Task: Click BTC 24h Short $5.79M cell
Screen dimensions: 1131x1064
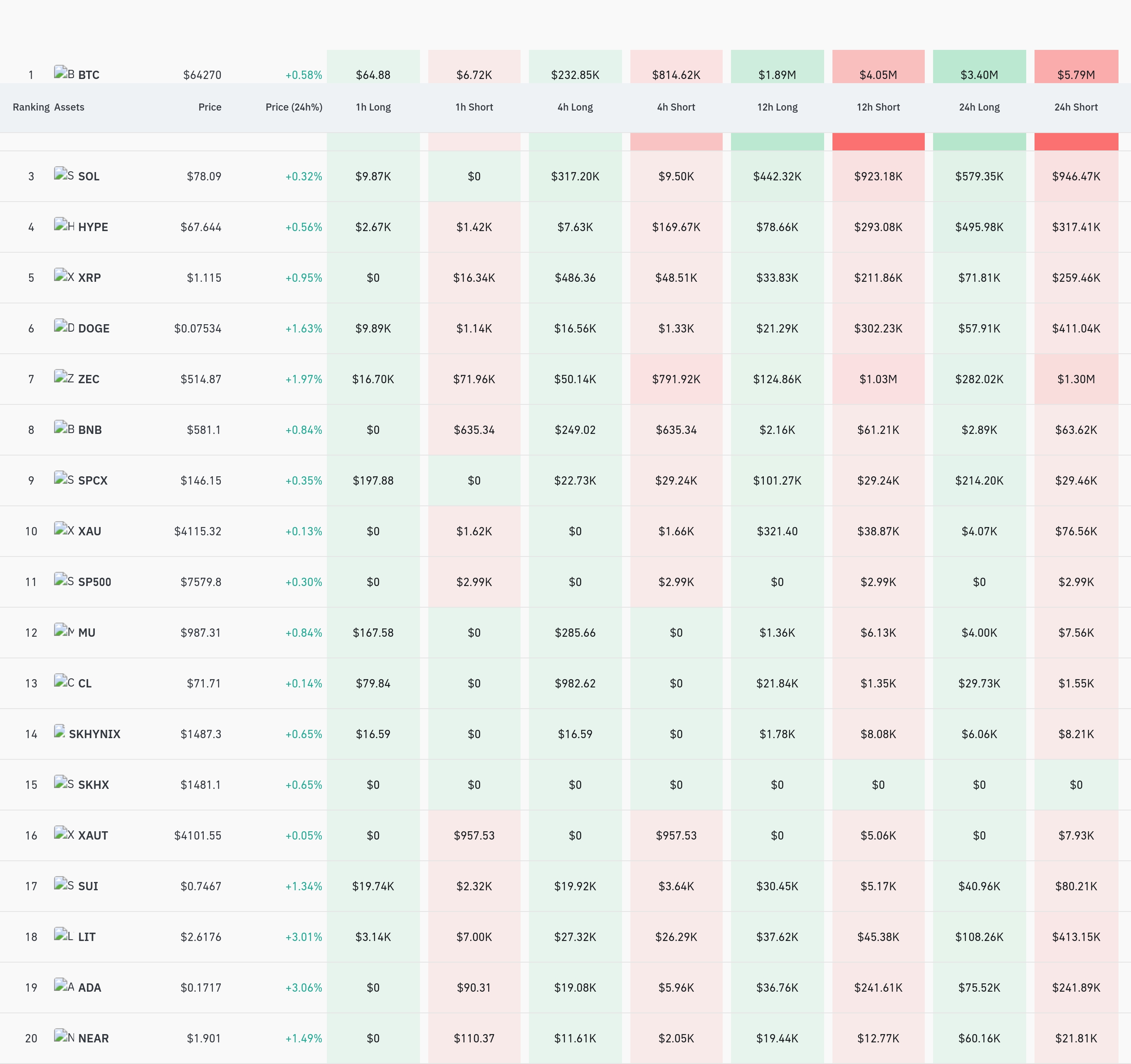Action: coord(1076,66)
